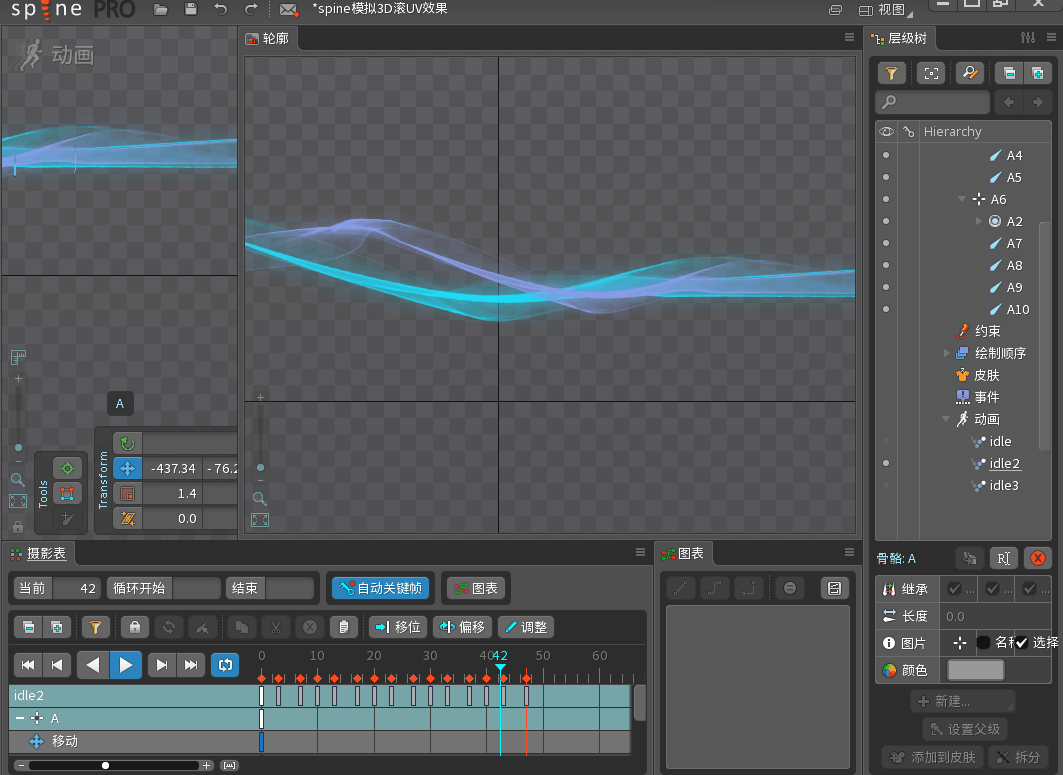Toggle the 选择 checkbox in bone properties
Image resolution: width=1063 pixels, height=775 pixels.
pos(1021,643)
